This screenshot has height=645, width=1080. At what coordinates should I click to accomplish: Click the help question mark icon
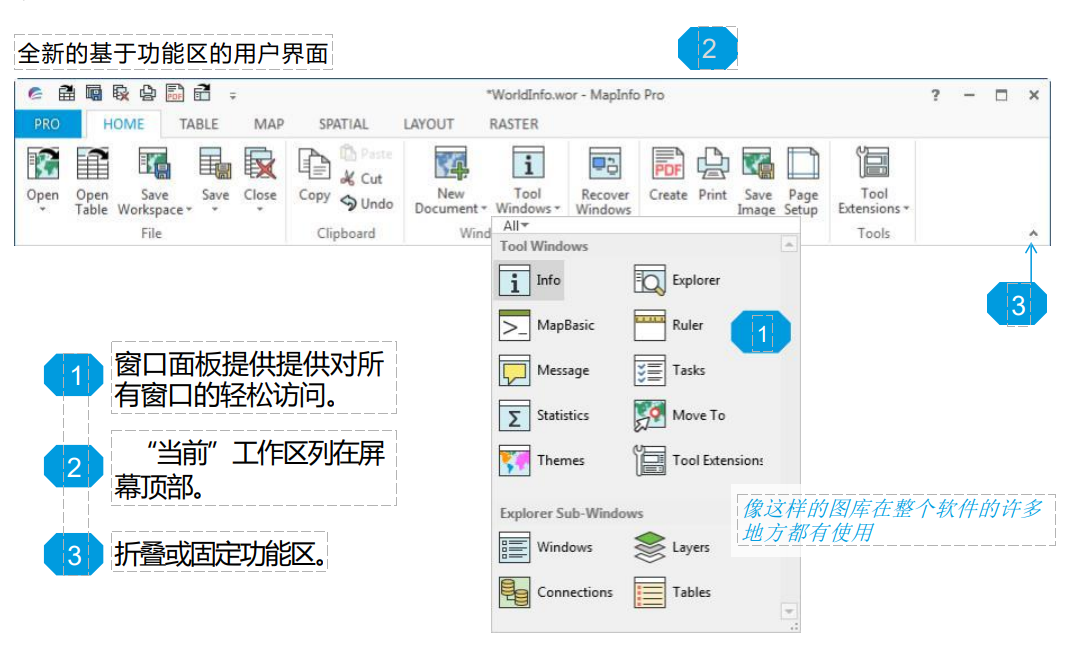(935, 95)
